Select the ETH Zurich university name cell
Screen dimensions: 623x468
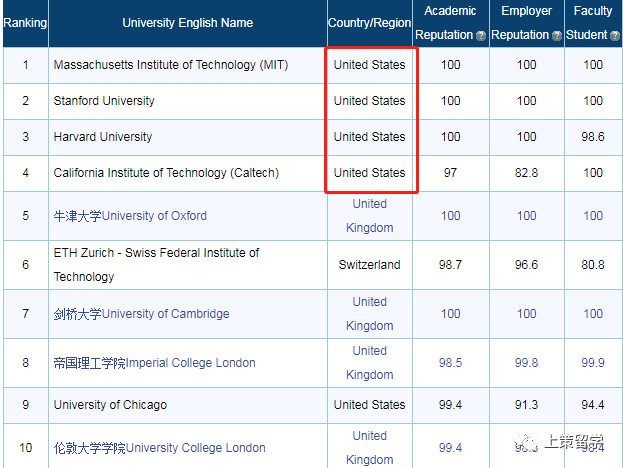[x=188, y=265]
